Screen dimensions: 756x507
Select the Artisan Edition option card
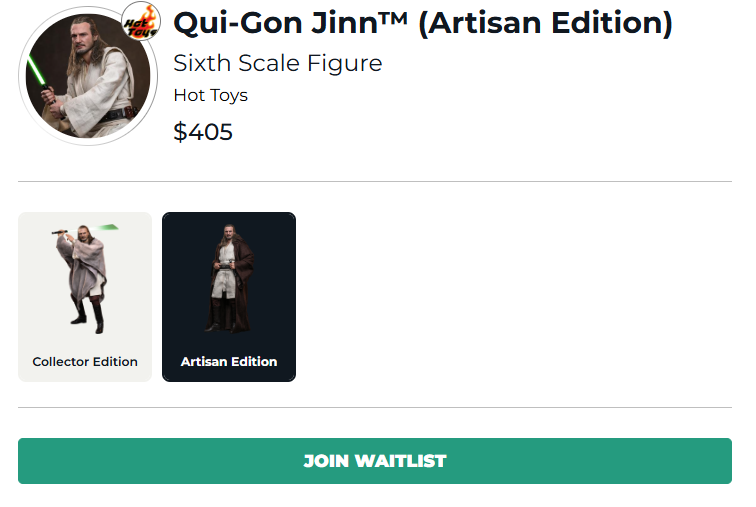(x=229, y=297)
